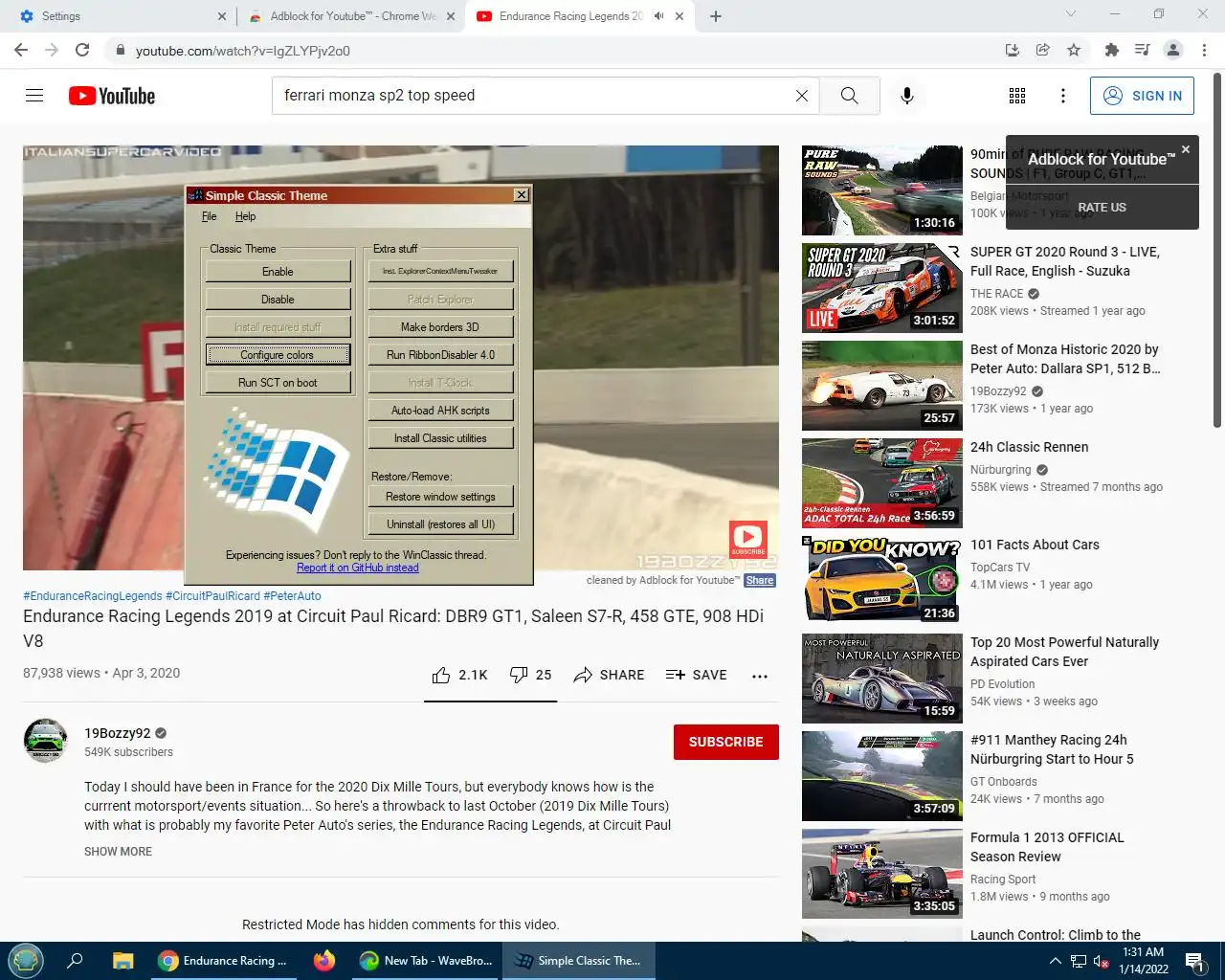
Task: Click the magnifier search button
Action: point(849,96)
